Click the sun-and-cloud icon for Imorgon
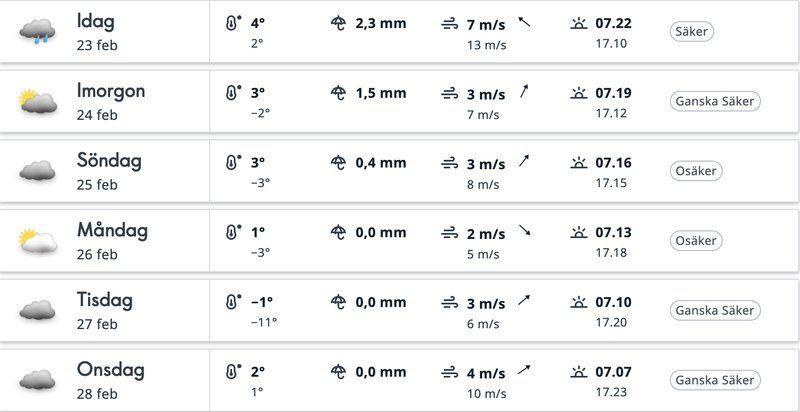Viewport: 800px width, 412px height. (x=37, y=100)
